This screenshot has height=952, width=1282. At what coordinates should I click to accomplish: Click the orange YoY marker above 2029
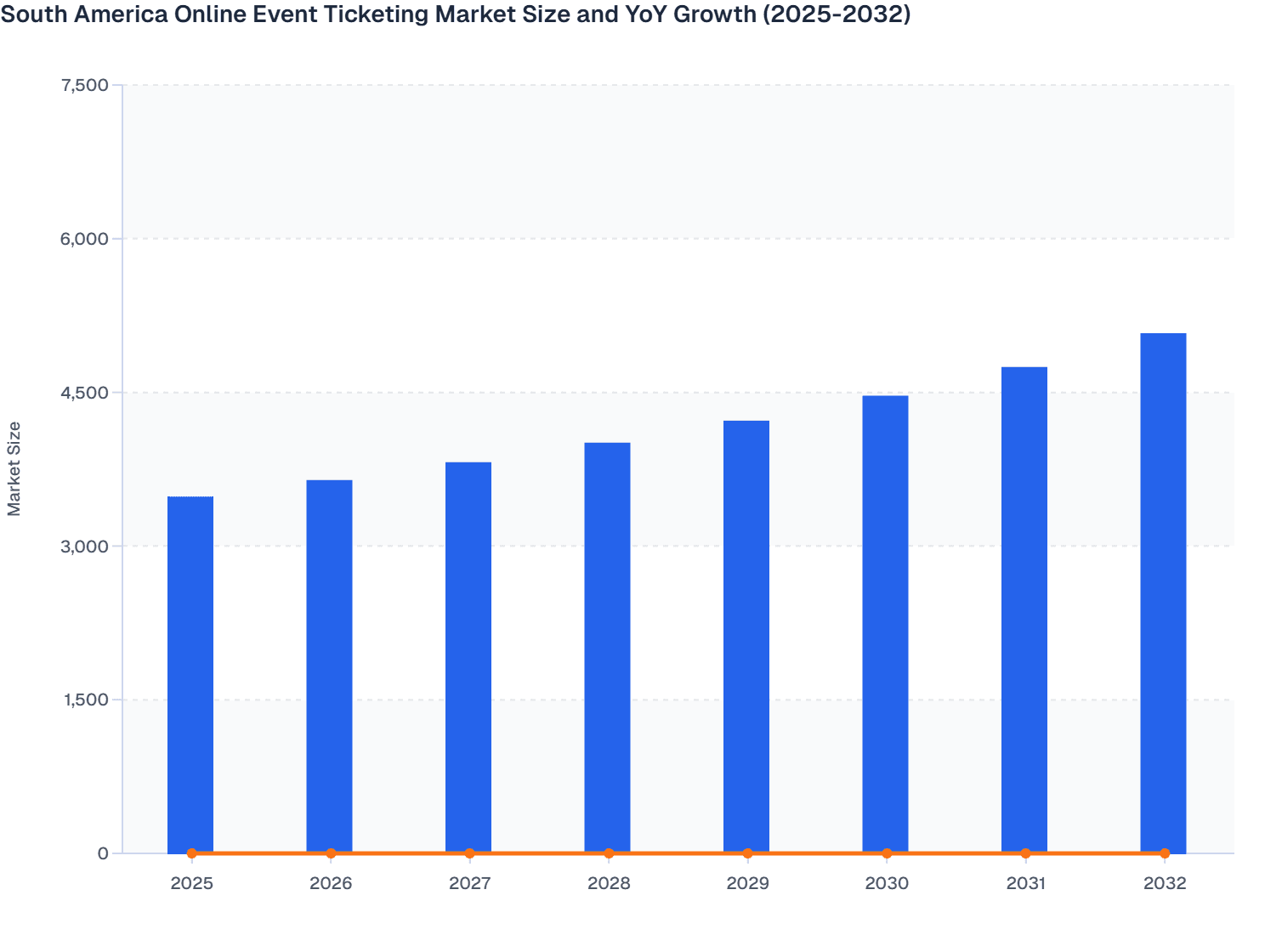[x=747, y=851]
